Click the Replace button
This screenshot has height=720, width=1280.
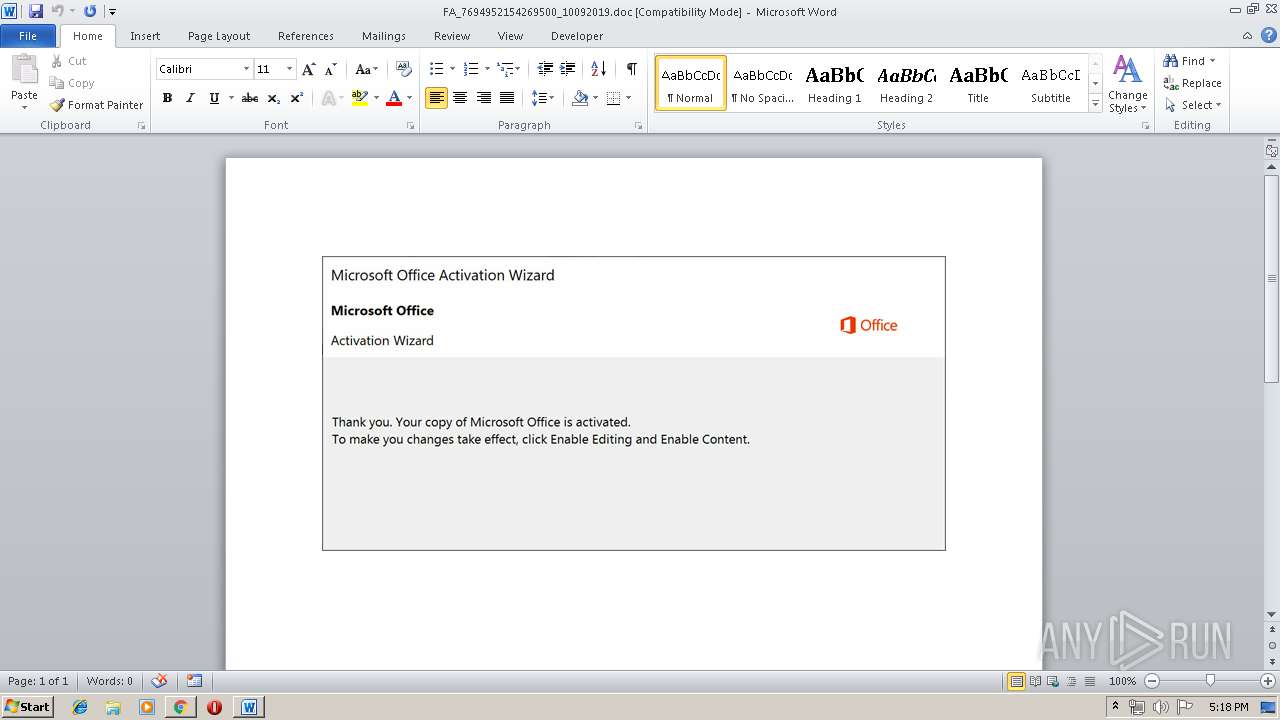[x=1192, y=83]
